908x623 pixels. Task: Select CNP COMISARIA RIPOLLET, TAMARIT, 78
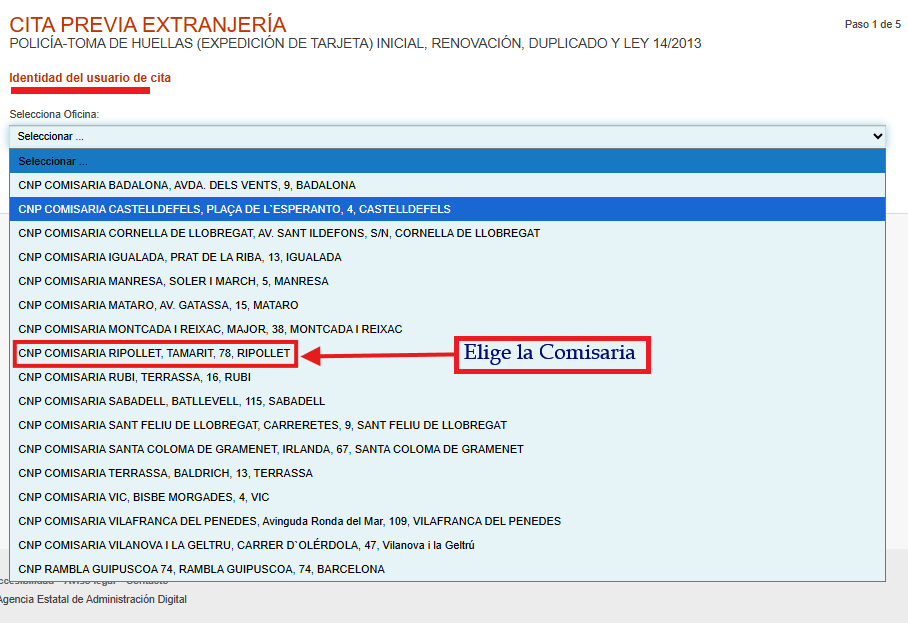(x=155, y=352)
